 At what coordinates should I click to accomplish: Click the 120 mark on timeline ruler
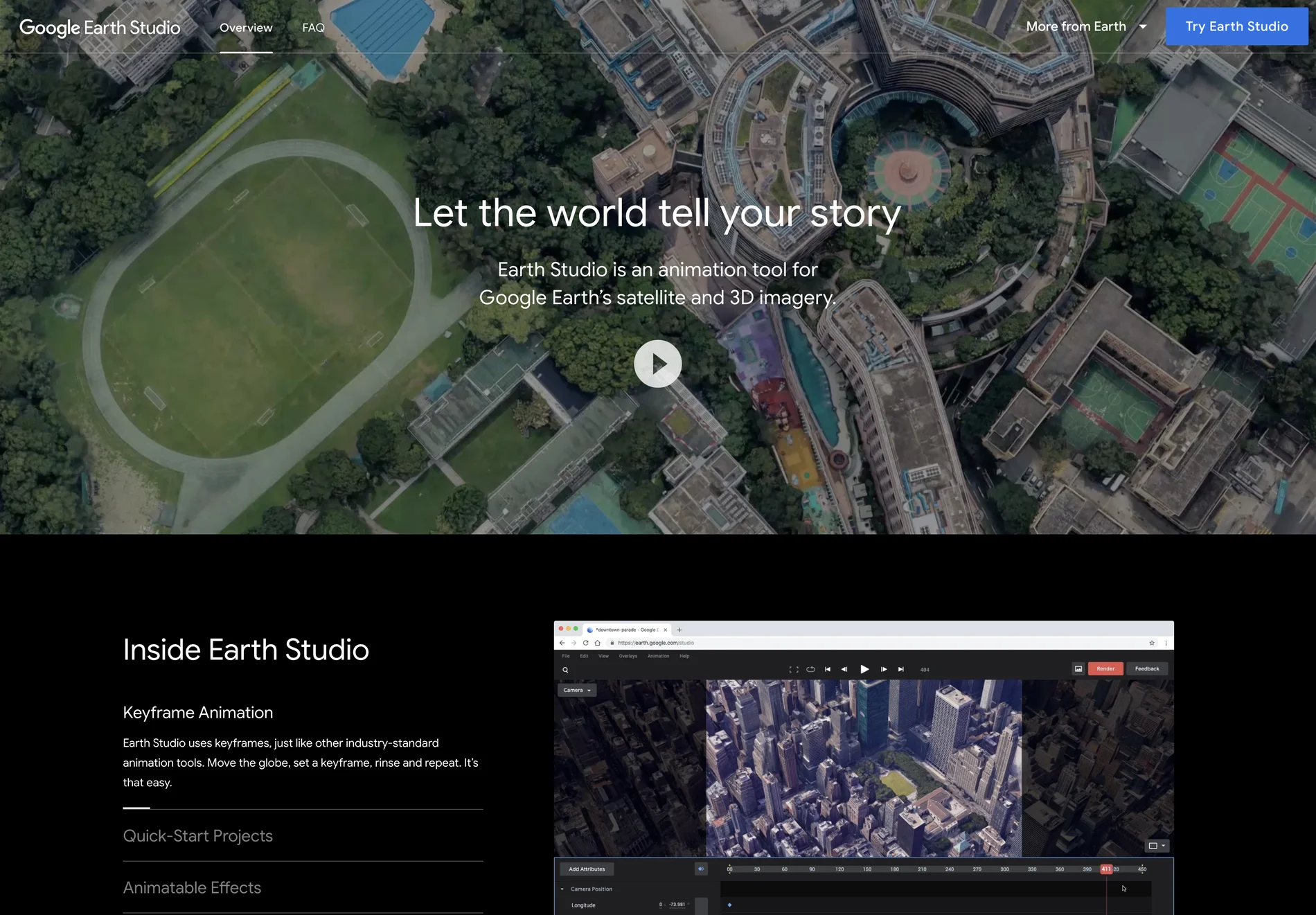pyautogui.click(x=839, y=869)
